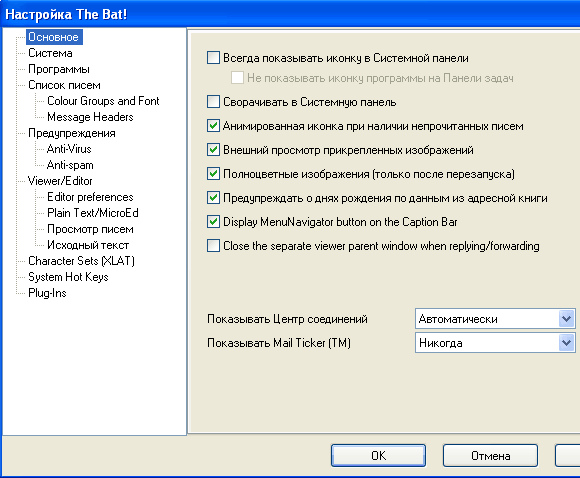
Task: Open 'Показывать Mail Ticker' dropdown arrow
Action: point(566,343)
